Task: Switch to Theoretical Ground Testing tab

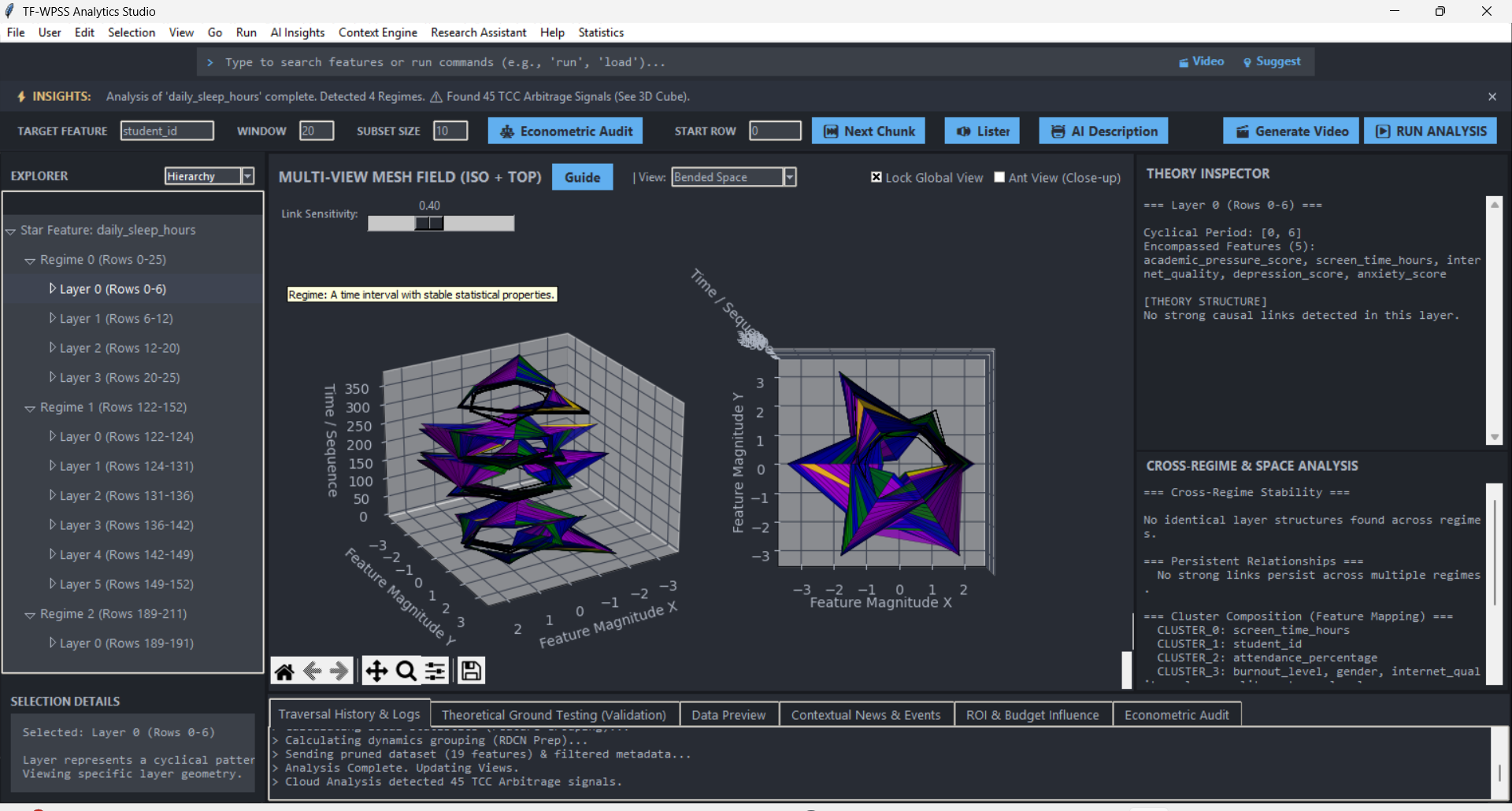Action: click(554, 715)
